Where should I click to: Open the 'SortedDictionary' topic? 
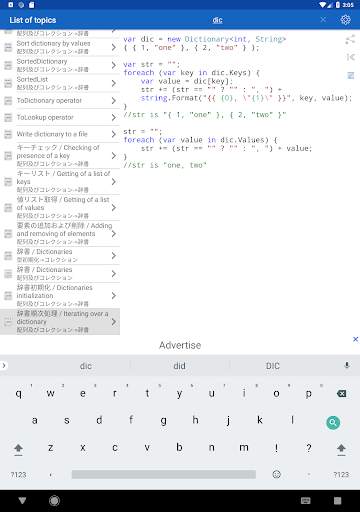coord(60,65)
